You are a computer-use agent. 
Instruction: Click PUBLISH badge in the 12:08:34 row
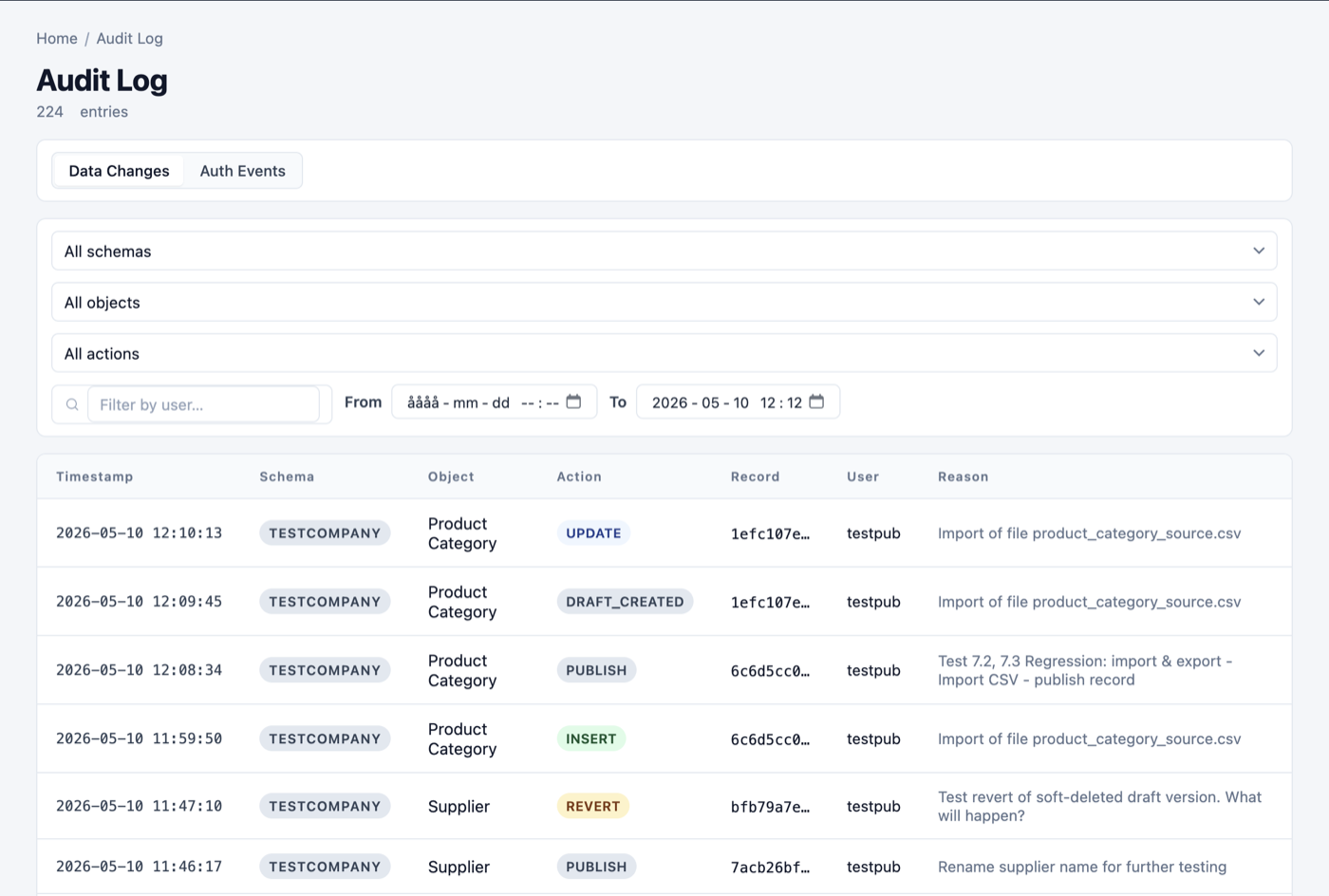[x=596, y=670]
